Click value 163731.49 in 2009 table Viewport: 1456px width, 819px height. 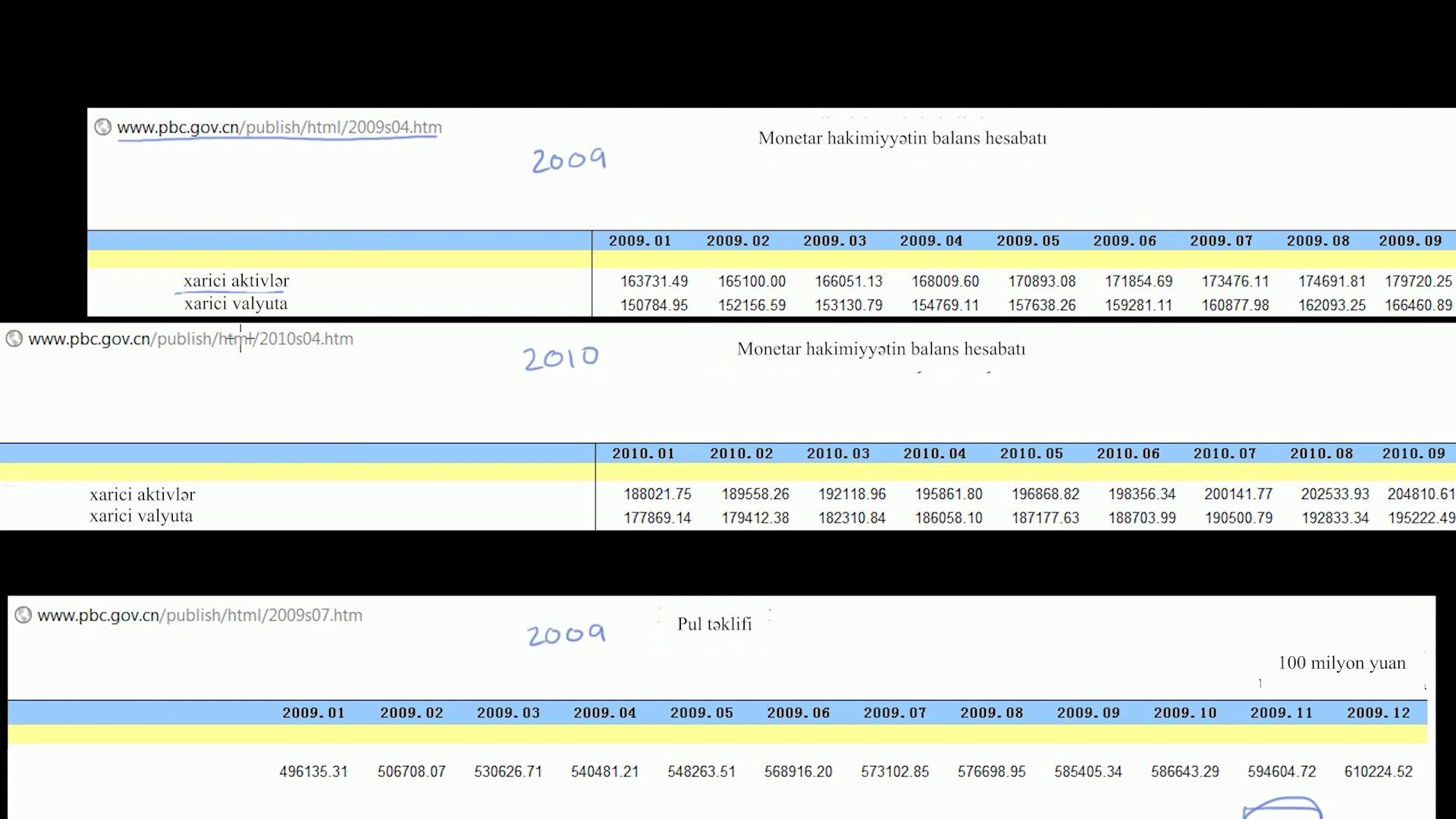coord(654,281)
